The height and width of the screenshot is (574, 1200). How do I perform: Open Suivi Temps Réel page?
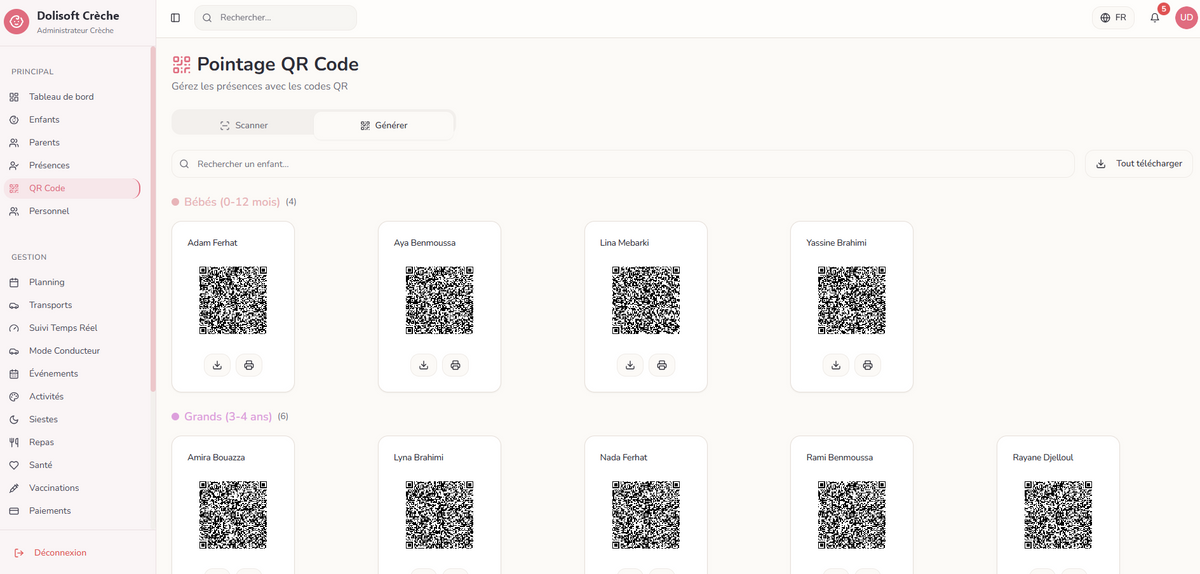click(x=72, y=328)
